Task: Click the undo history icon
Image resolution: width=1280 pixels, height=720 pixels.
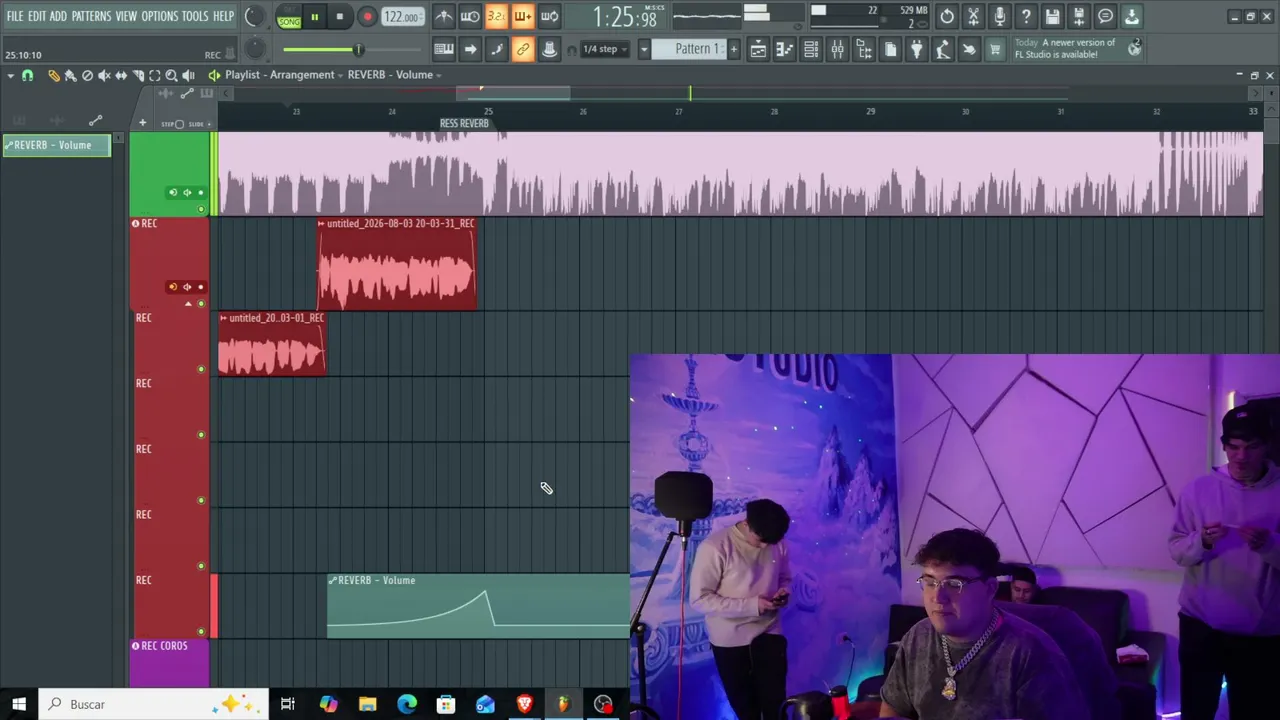Action: click(x=947, y=16)
